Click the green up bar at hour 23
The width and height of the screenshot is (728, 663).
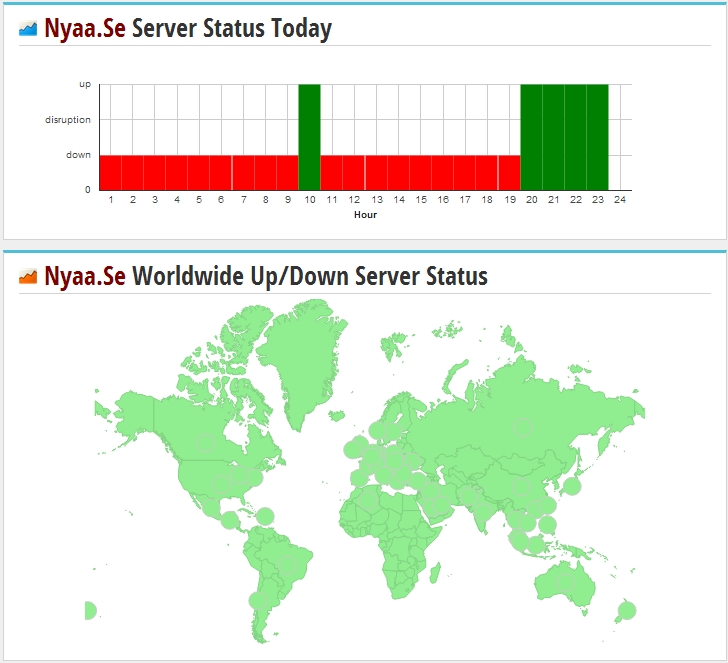click(x=598, y=137)
